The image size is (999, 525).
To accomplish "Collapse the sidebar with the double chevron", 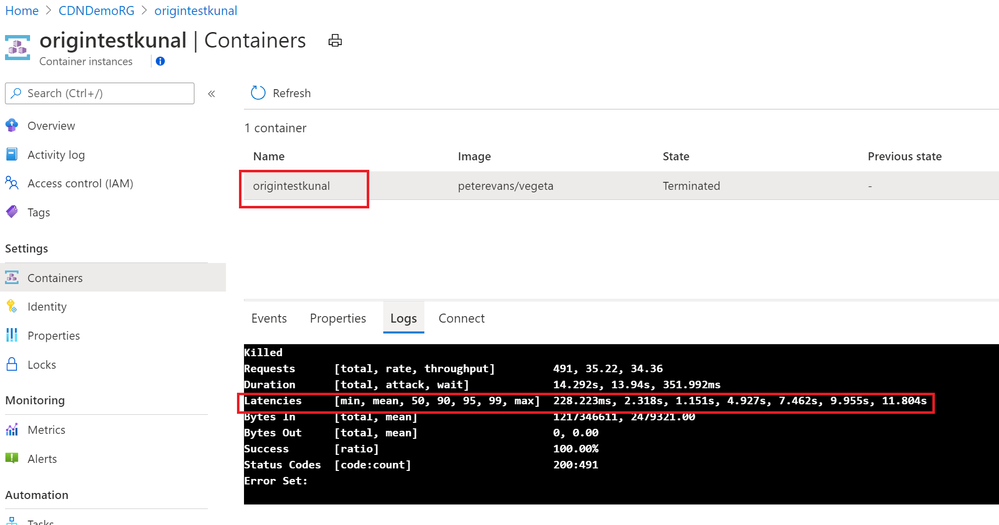I will 212,94.
